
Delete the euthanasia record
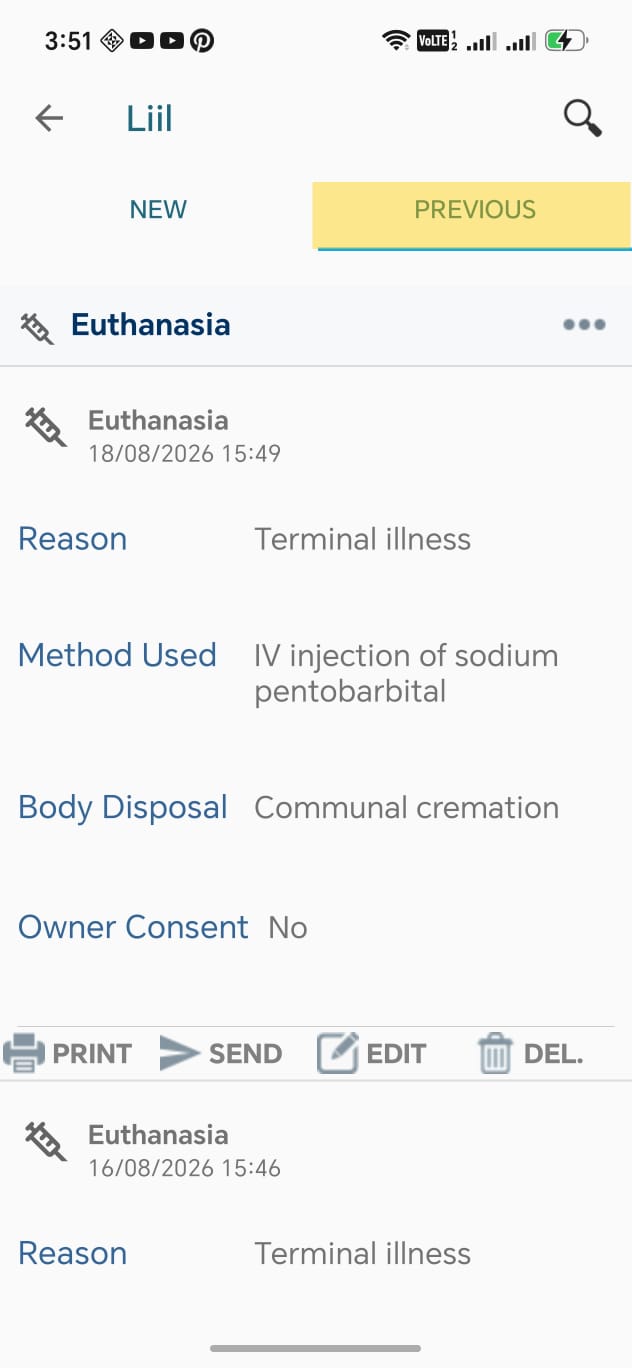click(530, 1053)
